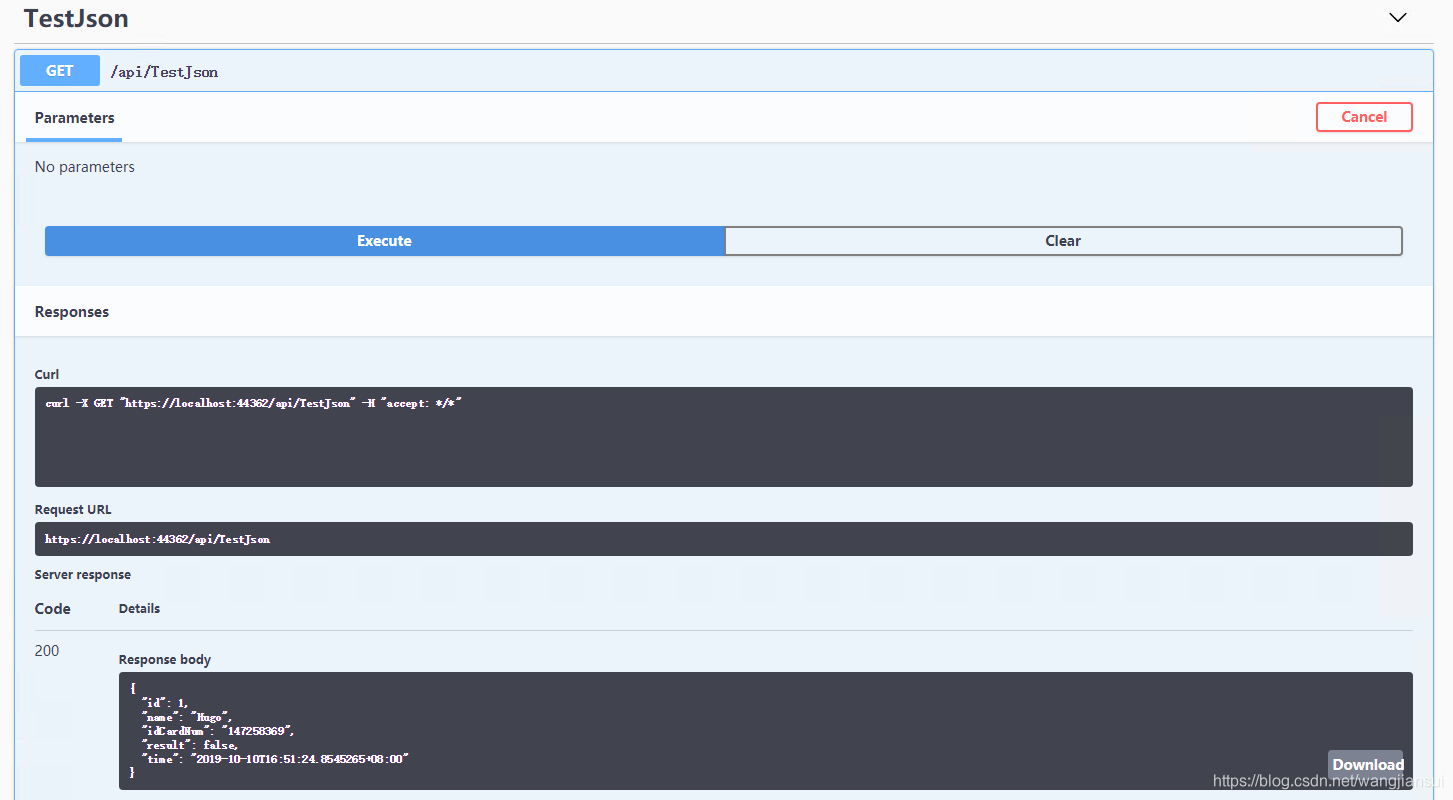The height and width of the screenshot is (800, 1453).
Task: Execute the API request
Action: 385,241
